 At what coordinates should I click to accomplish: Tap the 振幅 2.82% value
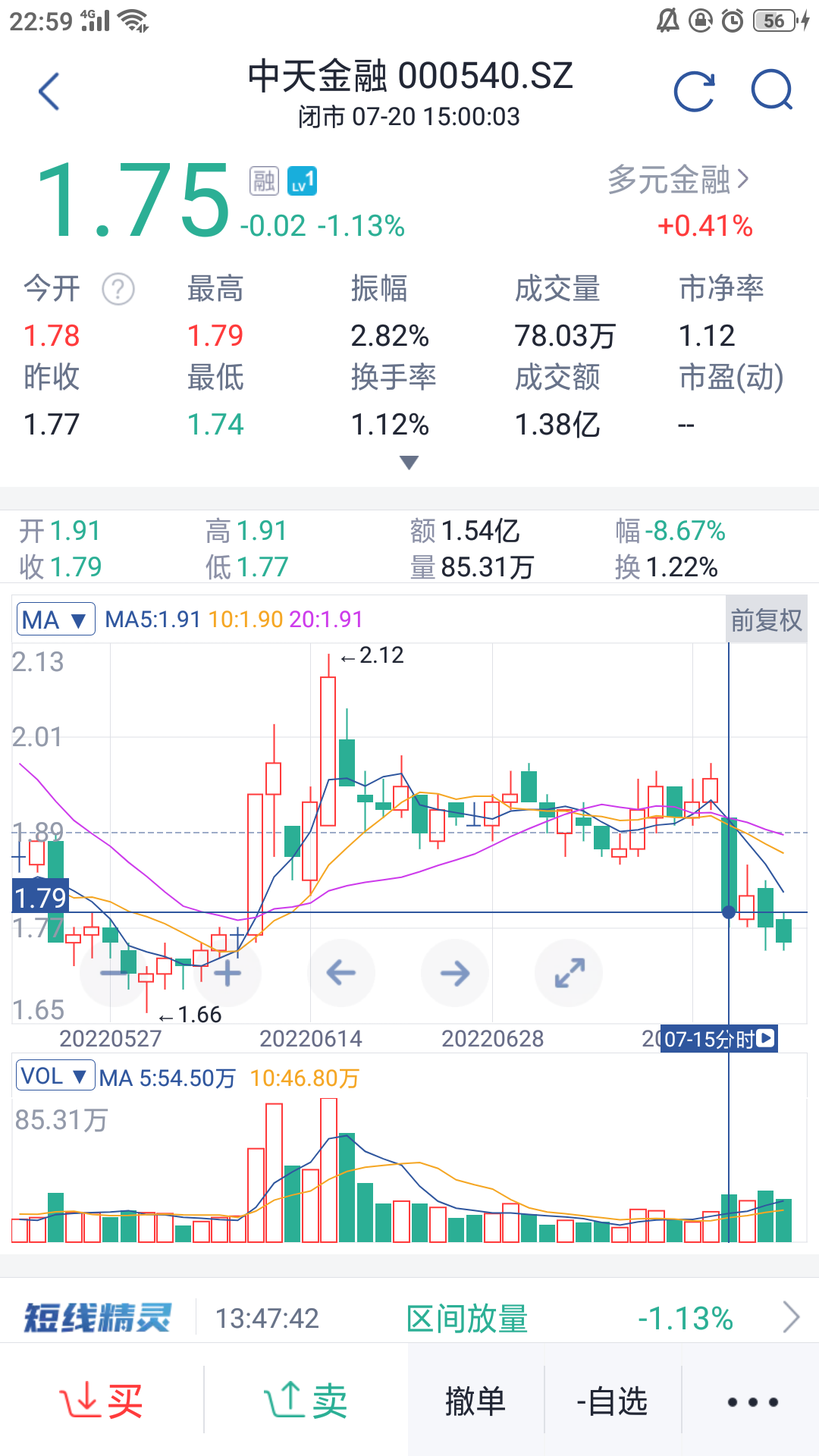(390, 336)
